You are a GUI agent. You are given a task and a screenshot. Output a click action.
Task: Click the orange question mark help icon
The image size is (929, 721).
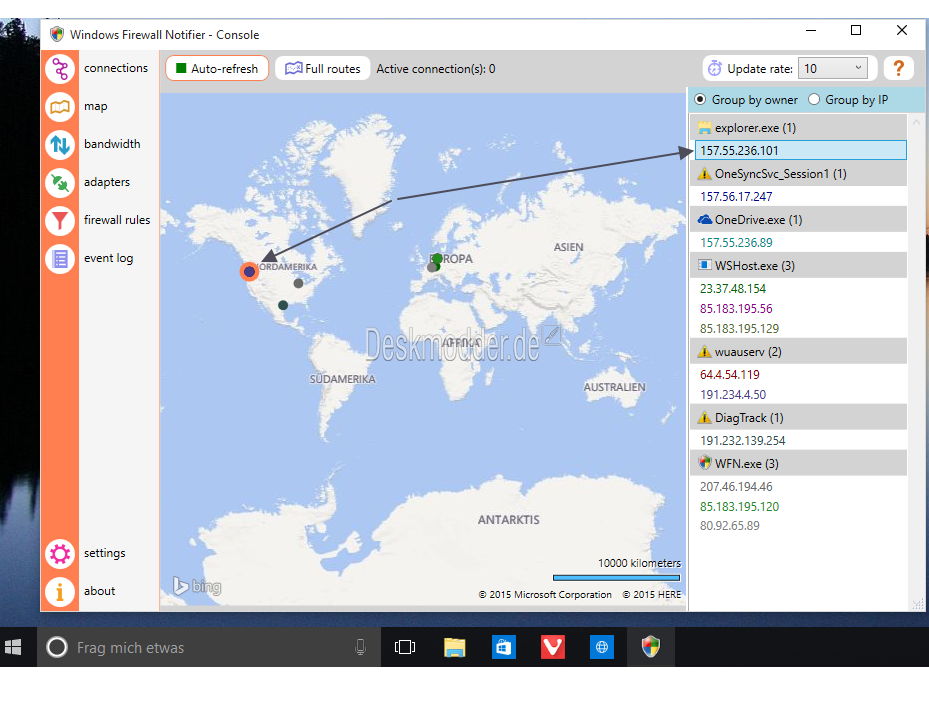tap(898, 68)
